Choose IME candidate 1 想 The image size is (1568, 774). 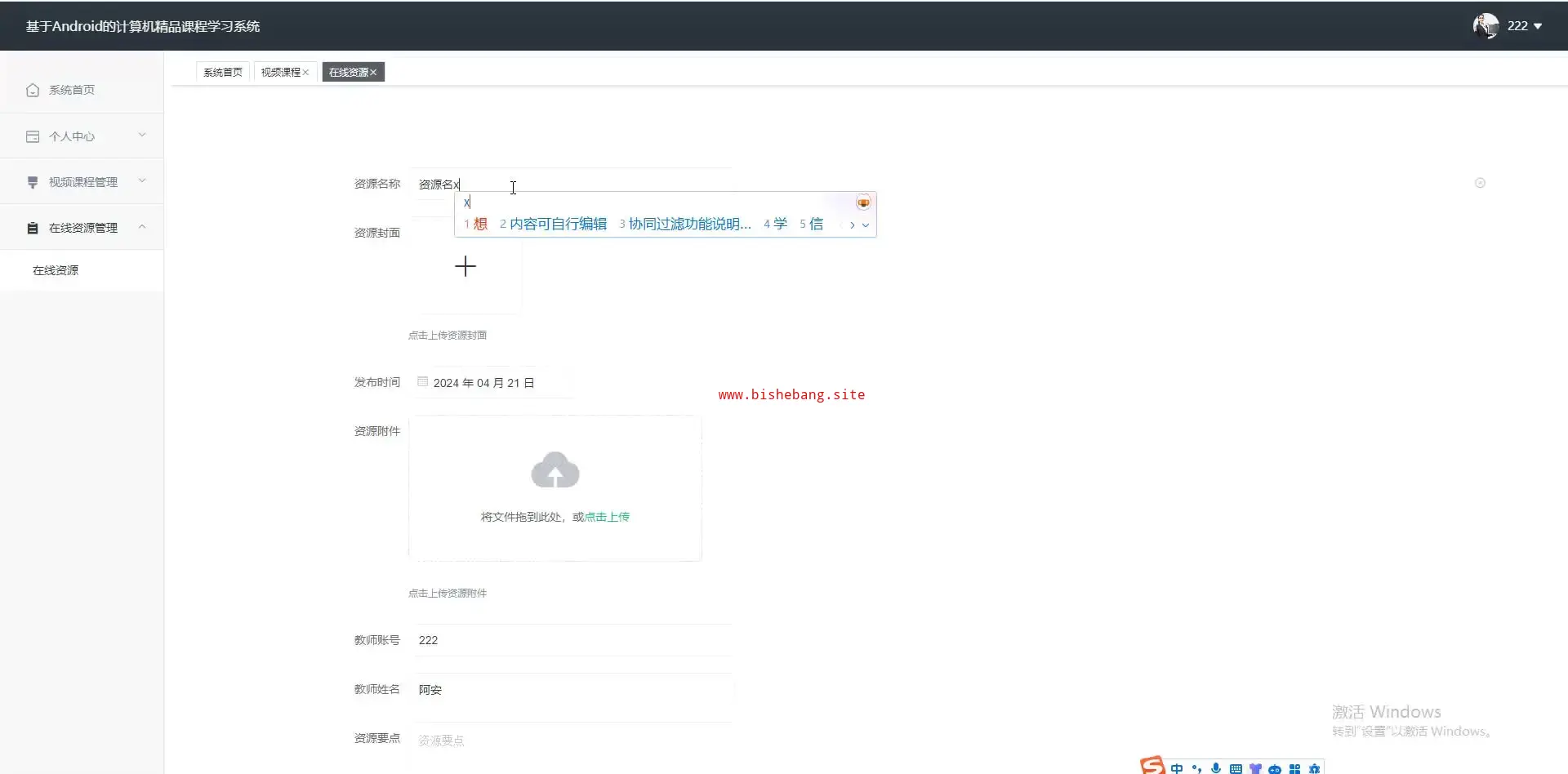coord(475,224)
